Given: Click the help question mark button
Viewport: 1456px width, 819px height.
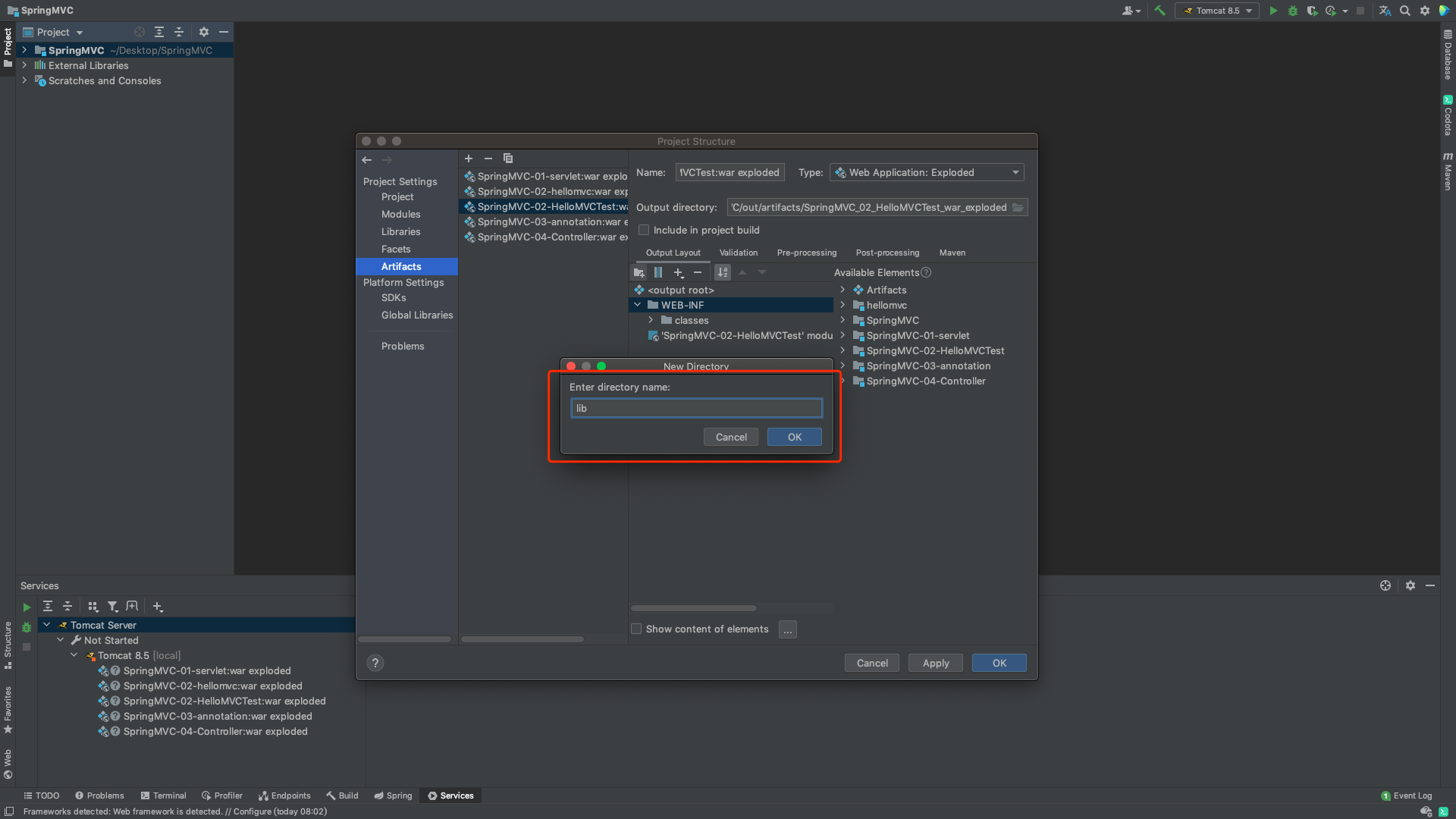Looking at the screenshot, I should (x=375, y=663).
